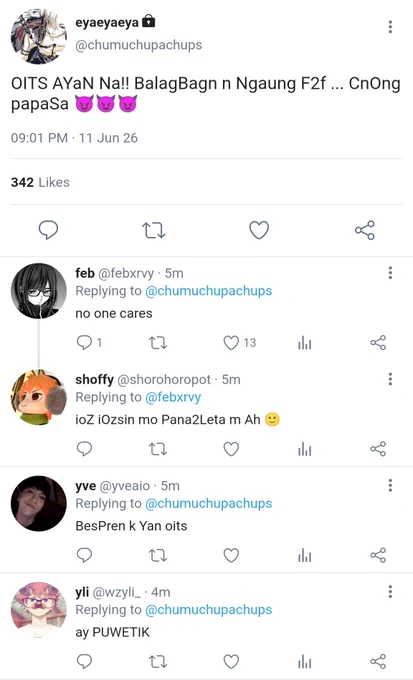Viewport: 413px width, 680px height.
Task: View analytics for feb's reply
Action: tap(305, 343)
